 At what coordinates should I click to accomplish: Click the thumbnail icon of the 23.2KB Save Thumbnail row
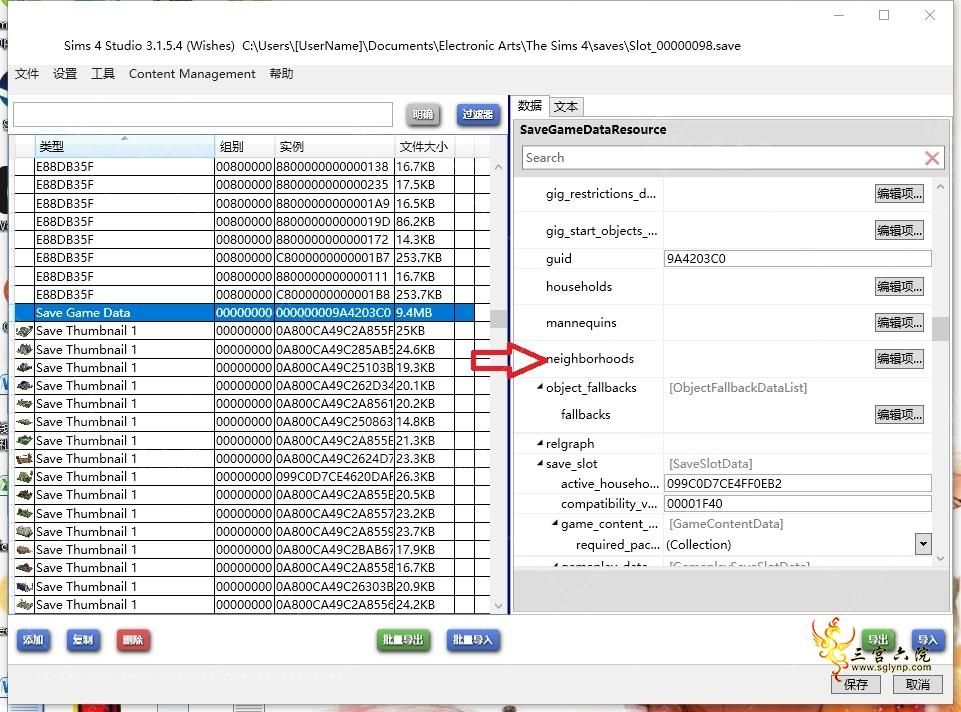click(24, 513)
